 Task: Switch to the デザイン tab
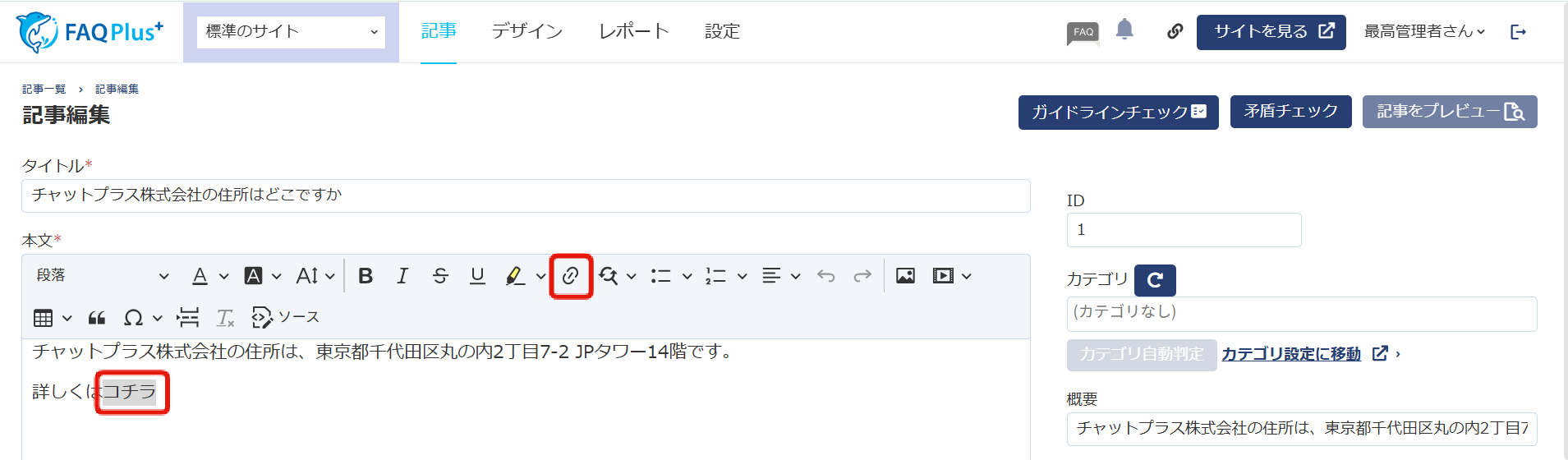[526, 32]
